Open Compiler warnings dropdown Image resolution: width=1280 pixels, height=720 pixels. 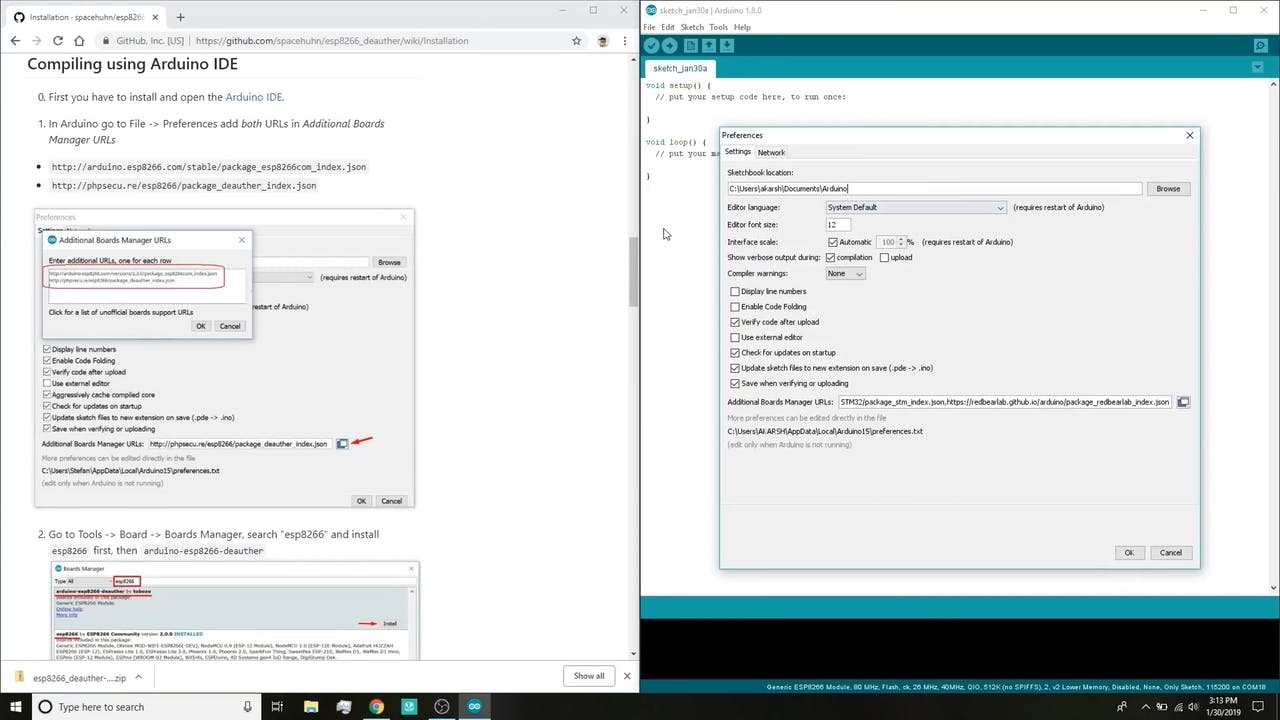point(845,273)
